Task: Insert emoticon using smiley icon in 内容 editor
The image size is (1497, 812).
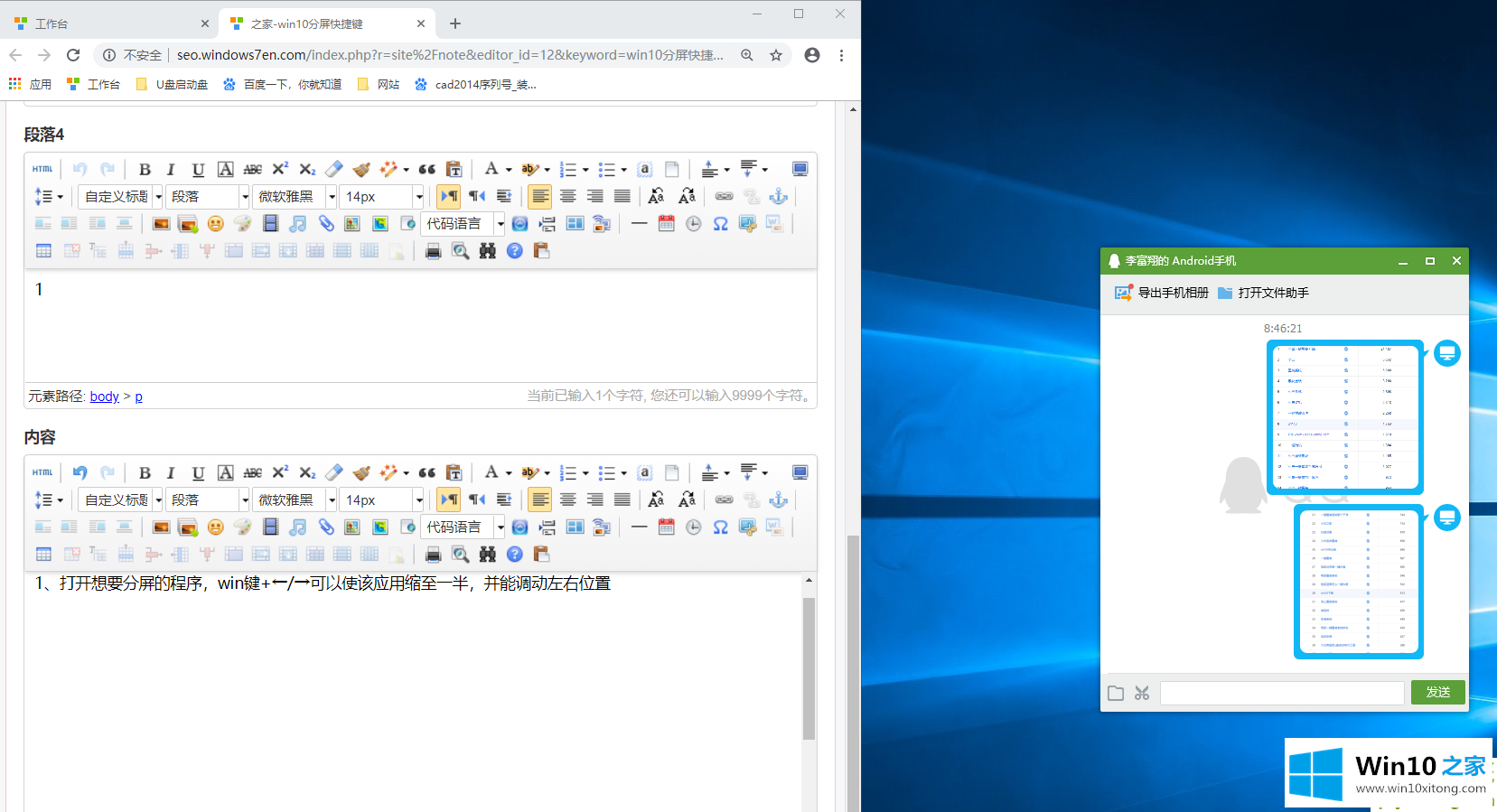Action: [215, 527]
